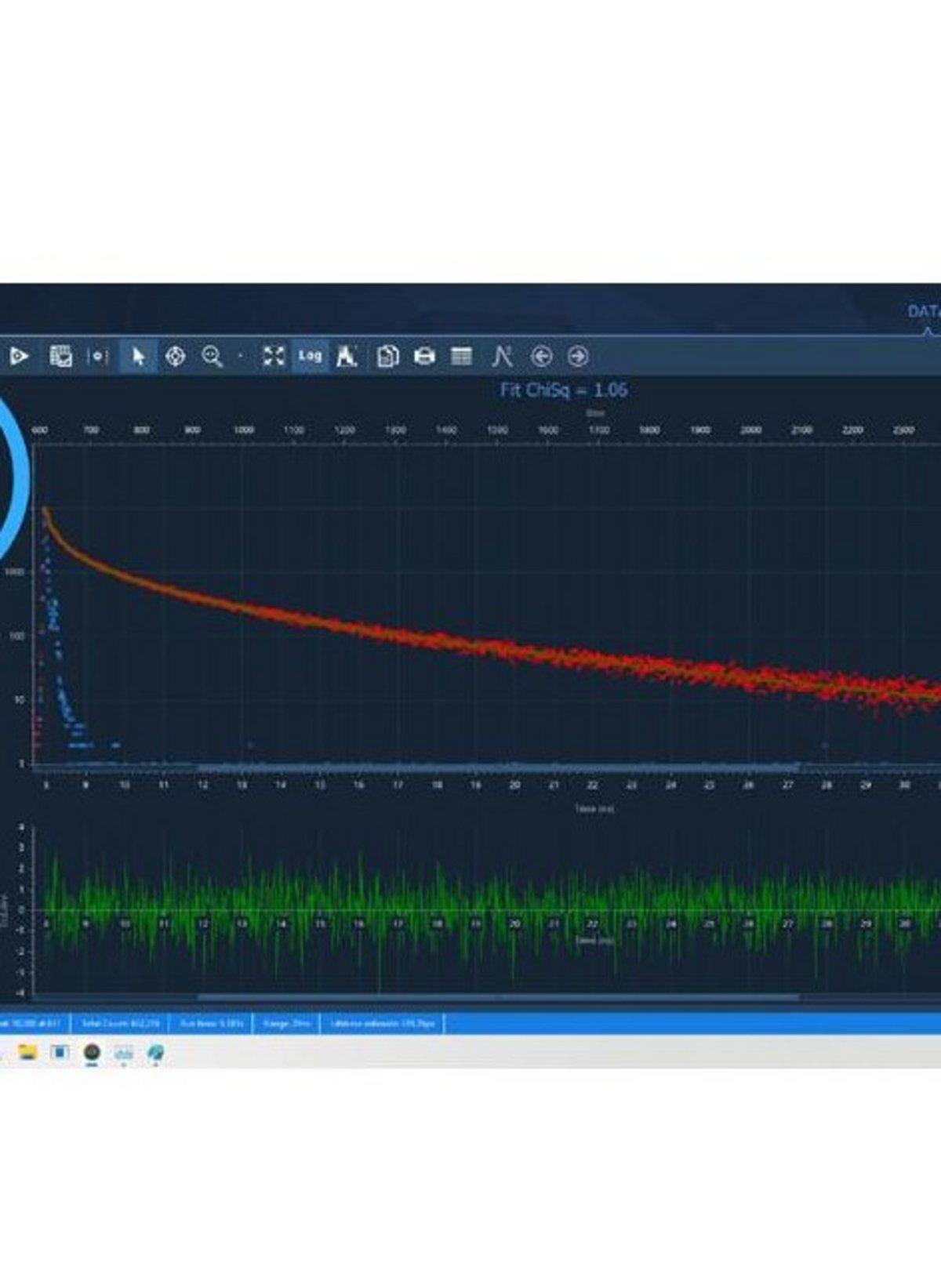Go to previous plot with left arrow

[541, 357]
